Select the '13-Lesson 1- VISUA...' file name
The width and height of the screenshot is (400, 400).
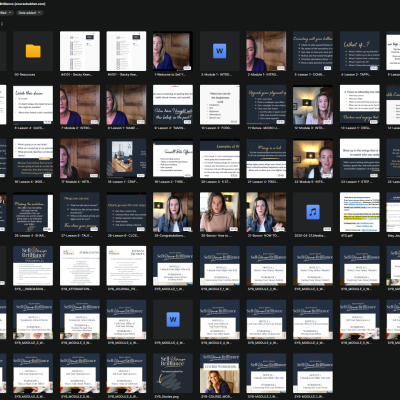pos(355,128)
